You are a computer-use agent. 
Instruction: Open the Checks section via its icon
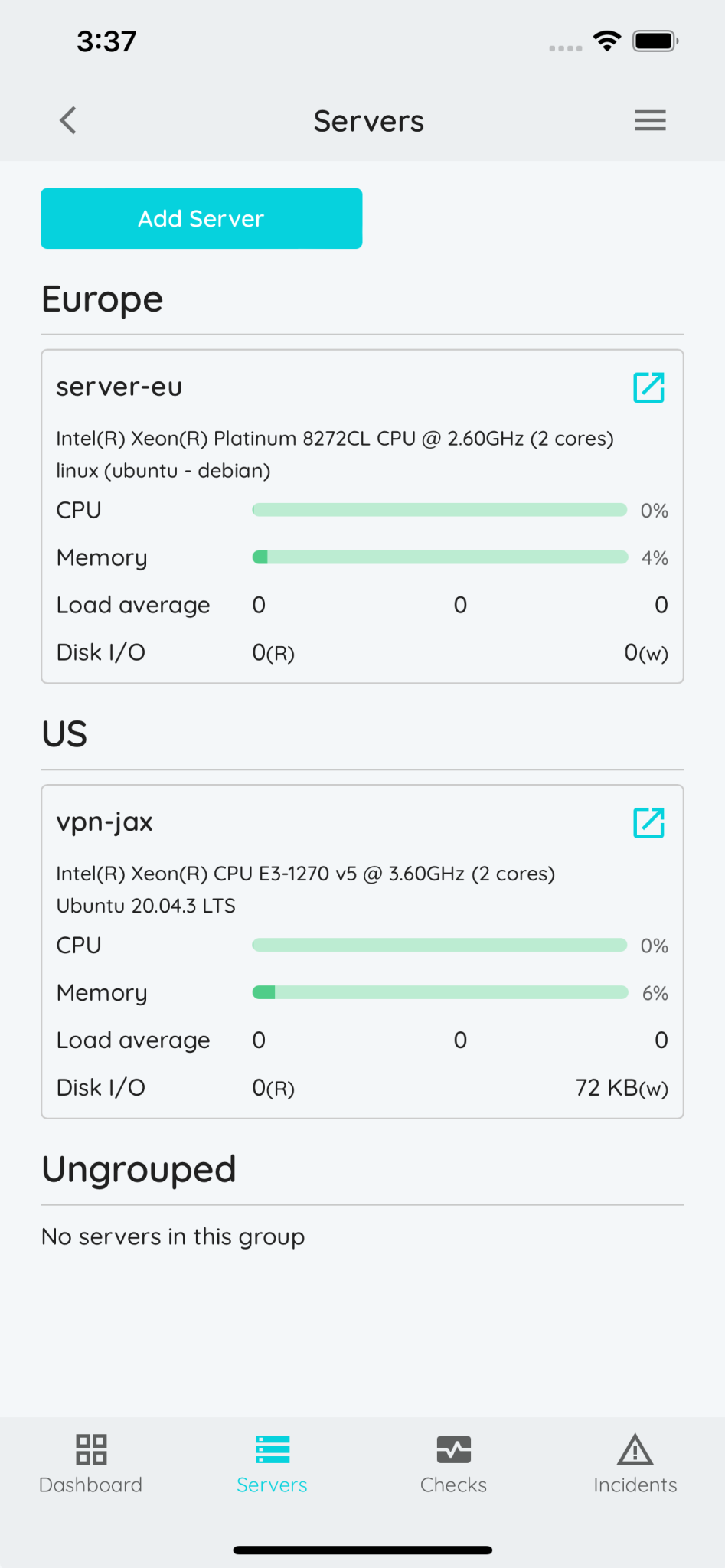[453, 1449]
